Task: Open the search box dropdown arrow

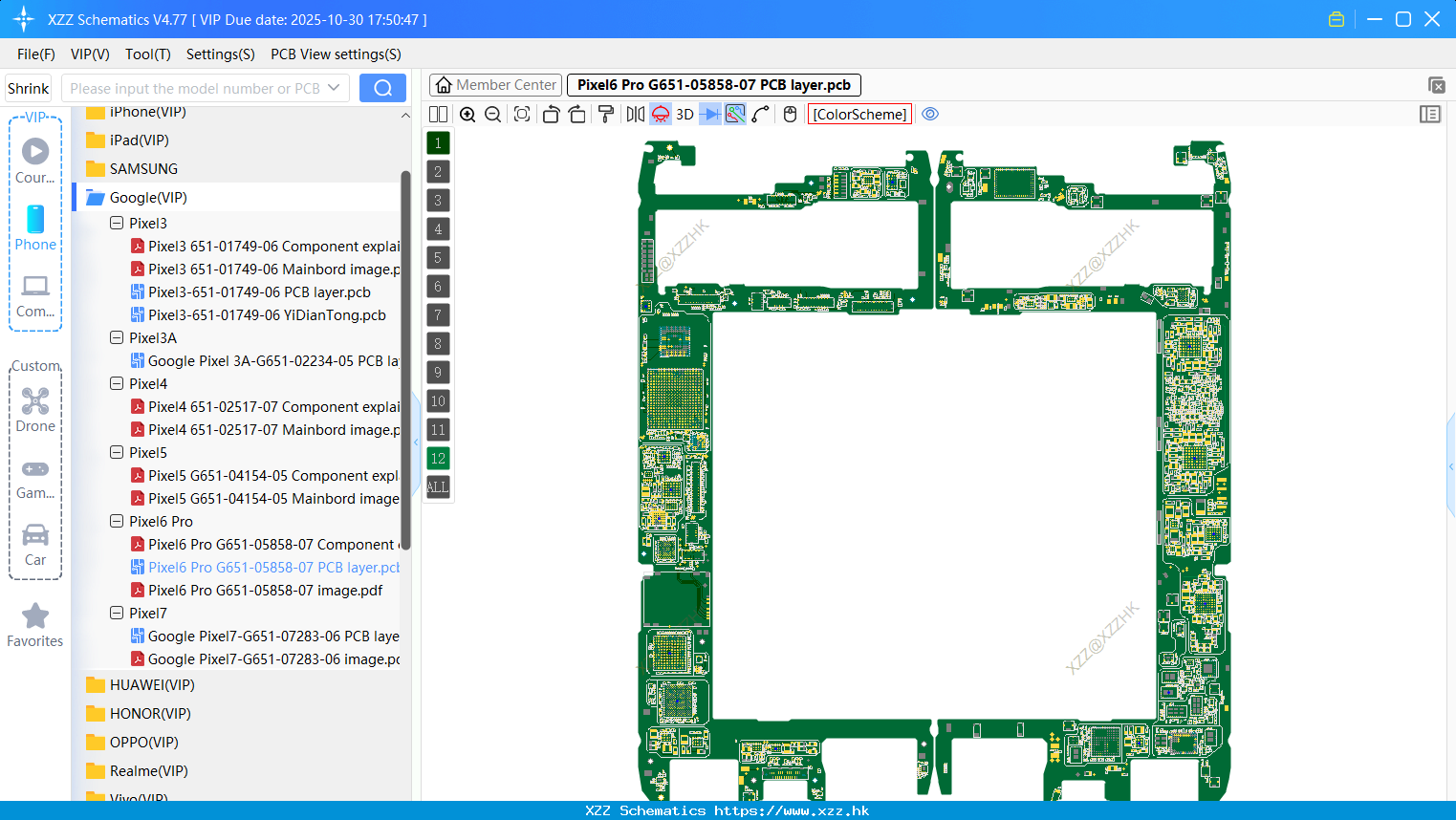Action: click(334, 88)
